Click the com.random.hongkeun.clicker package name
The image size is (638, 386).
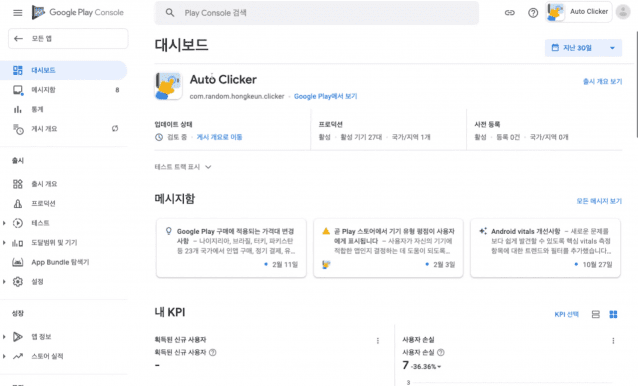click(x=237, y=96)
